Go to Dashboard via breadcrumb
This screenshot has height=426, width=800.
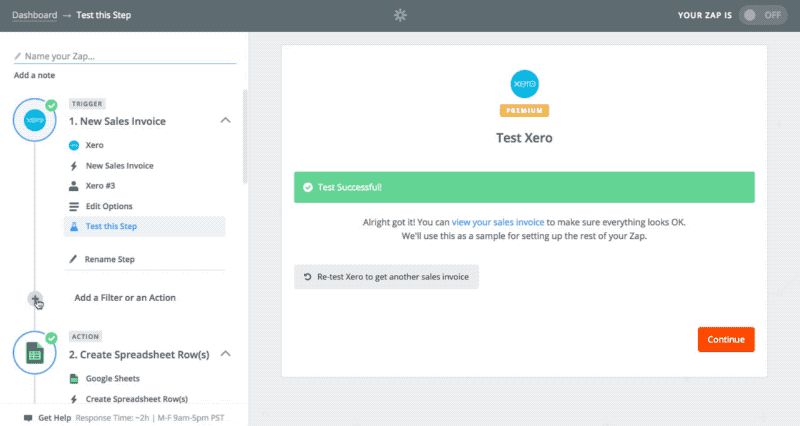coord(35,15)
